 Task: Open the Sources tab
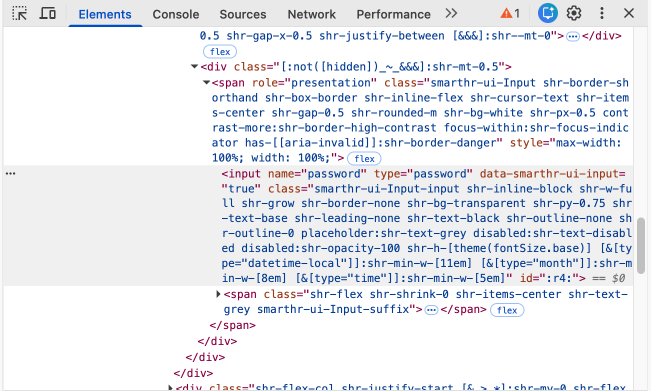(x=242, y=14)
